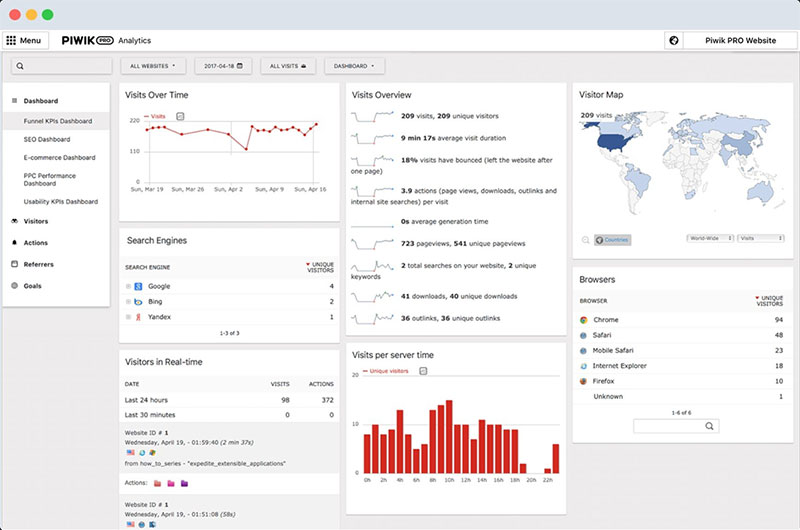Screen dimensions: 800x530
Task: Click the search icon in Browsers widget
Action: pos(709,426)
